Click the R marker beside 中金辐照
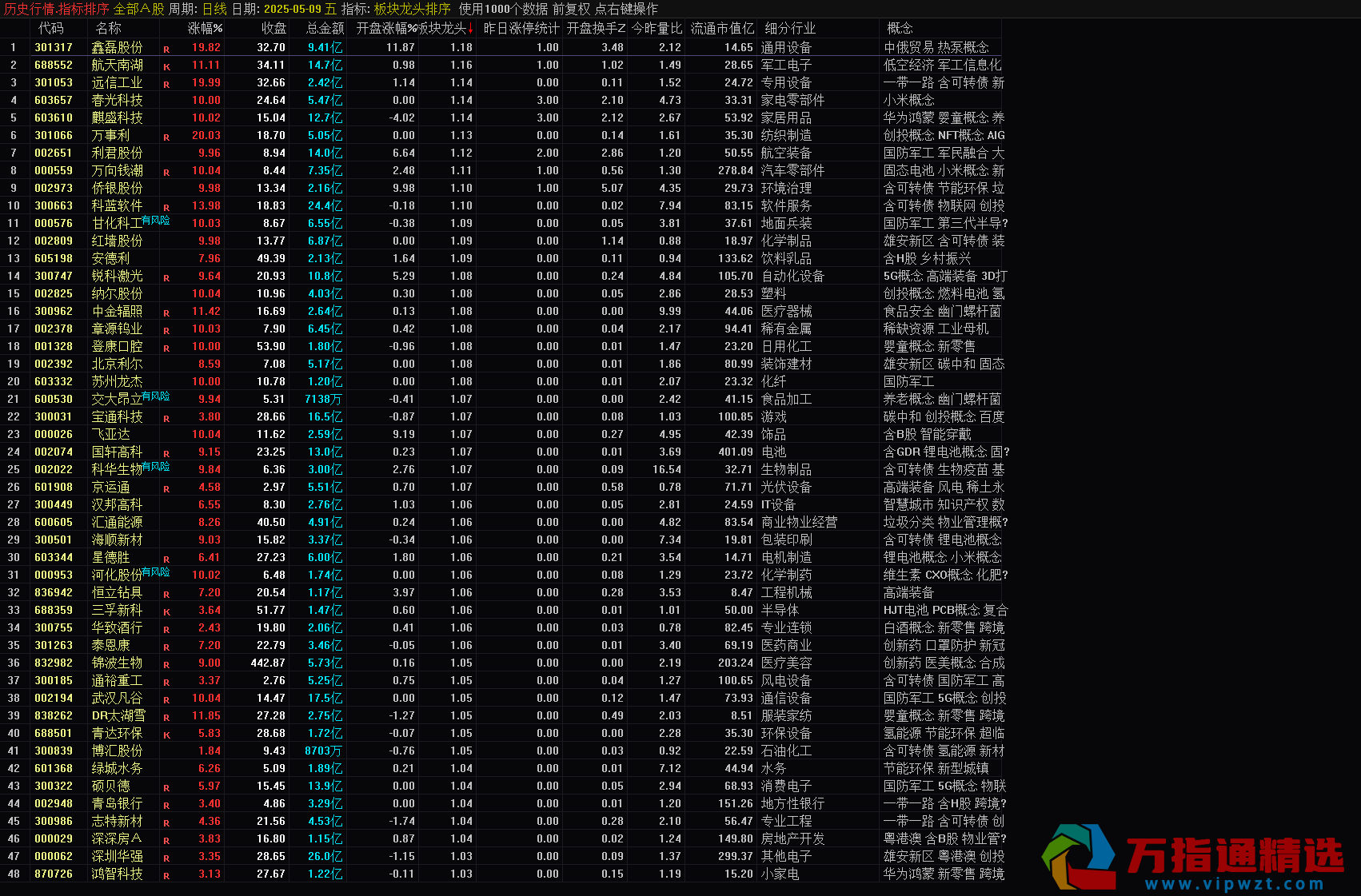 (166, 313)
